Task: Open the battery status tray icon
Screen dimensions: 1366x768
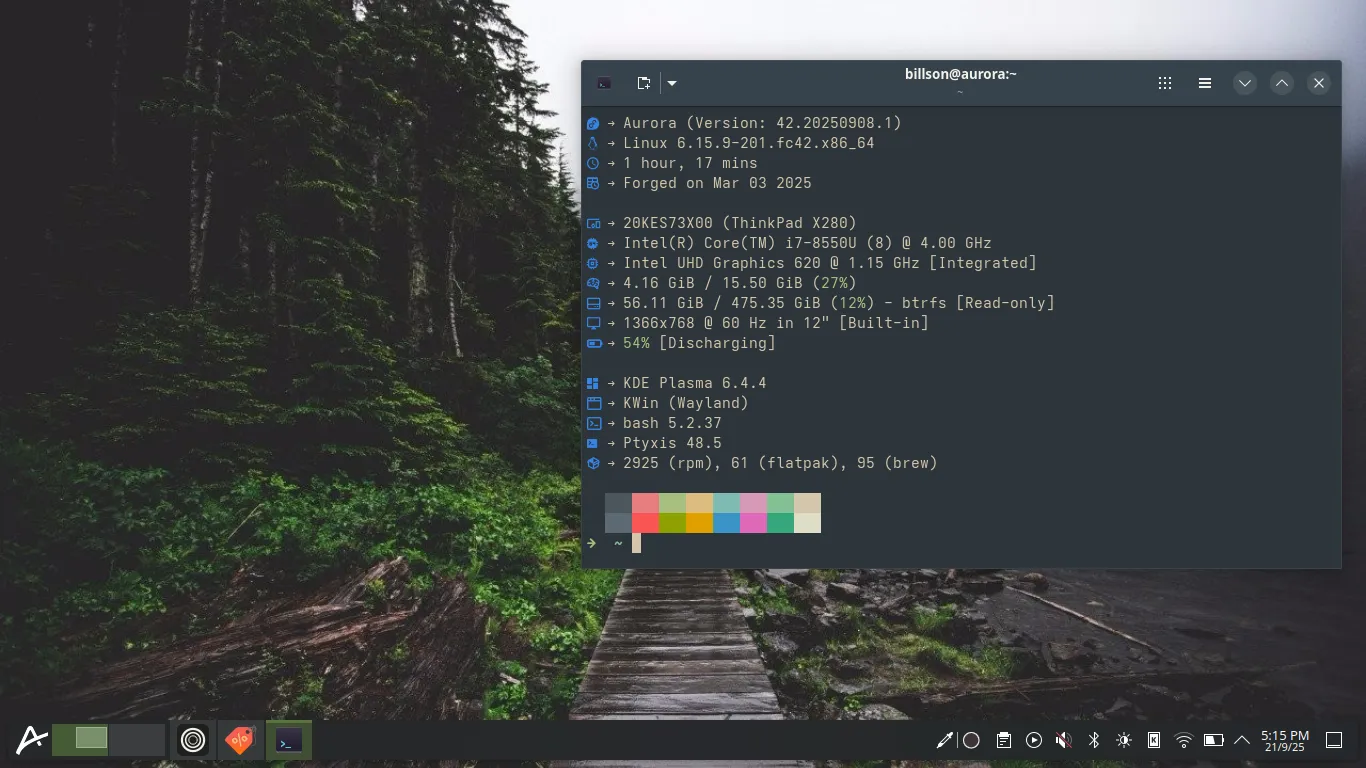Action: [x=1214, y=740]
